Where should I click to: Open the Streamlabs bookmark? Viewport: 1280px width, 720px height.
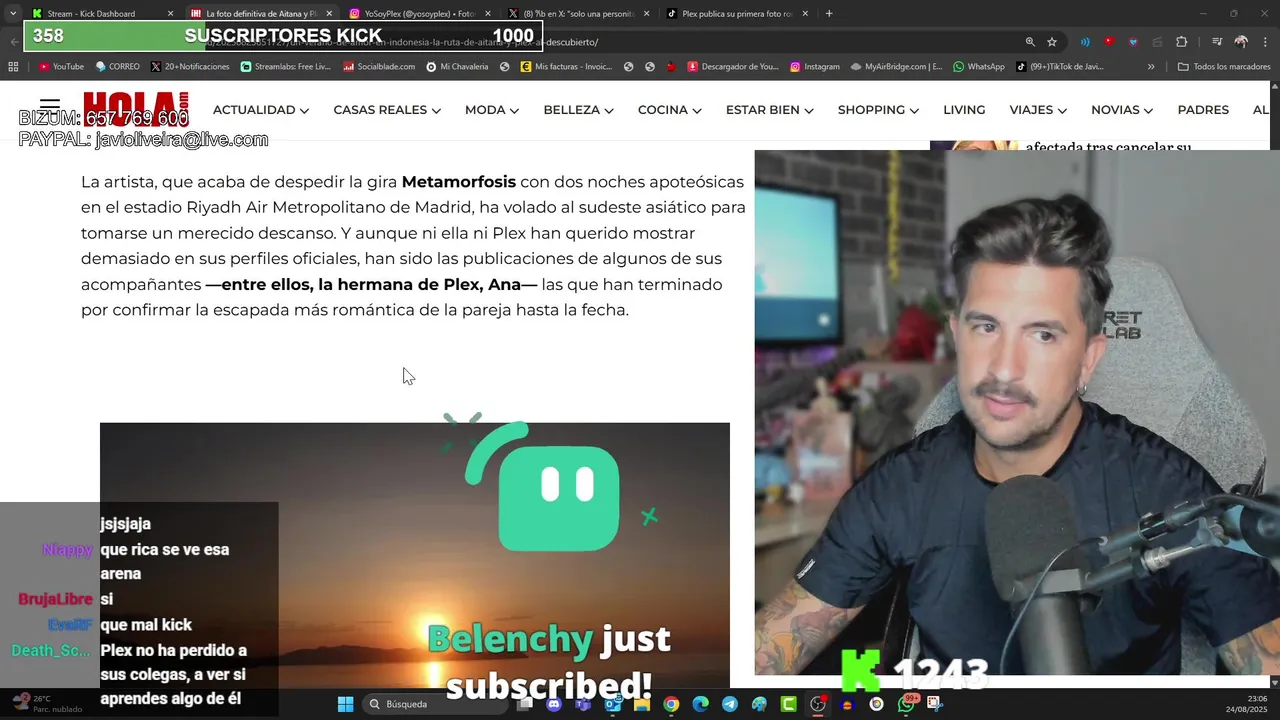285,67
